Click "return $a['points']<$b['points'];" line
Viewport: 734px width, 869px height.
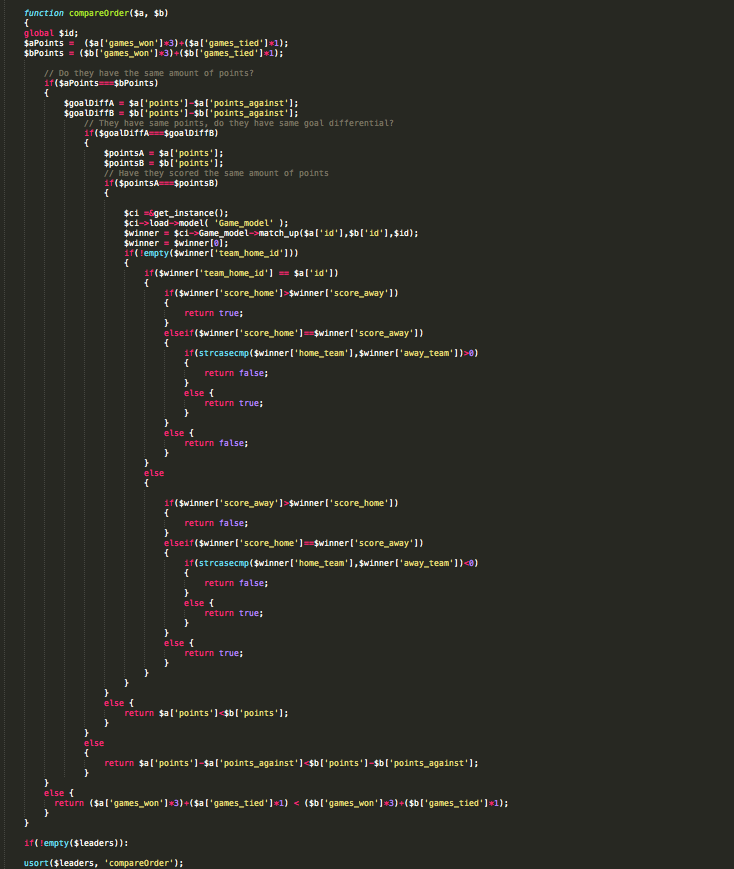(x=206, y=713)
